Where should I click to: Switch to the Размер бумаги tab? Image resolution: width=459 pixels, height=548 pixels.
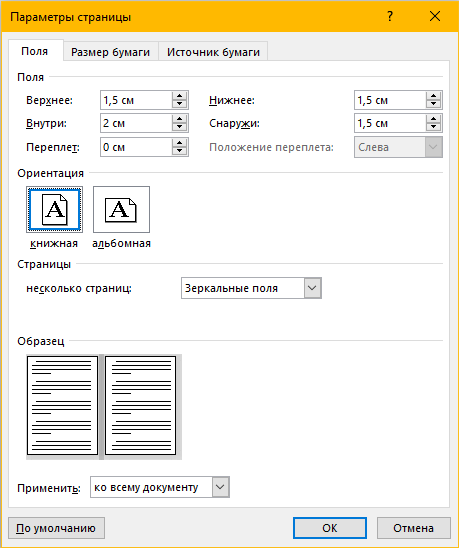110,52
